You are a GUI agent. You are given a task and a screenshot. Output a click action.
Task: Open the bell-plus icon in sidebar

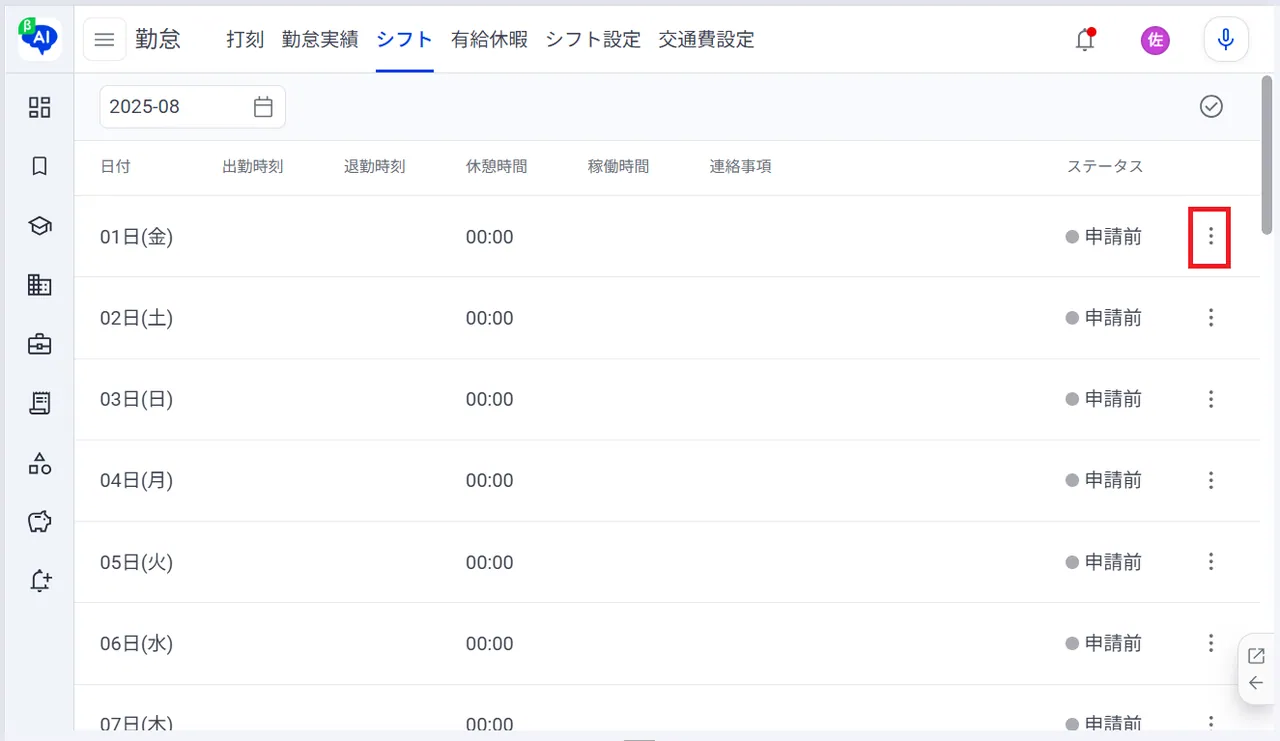[x=39, y=581]
